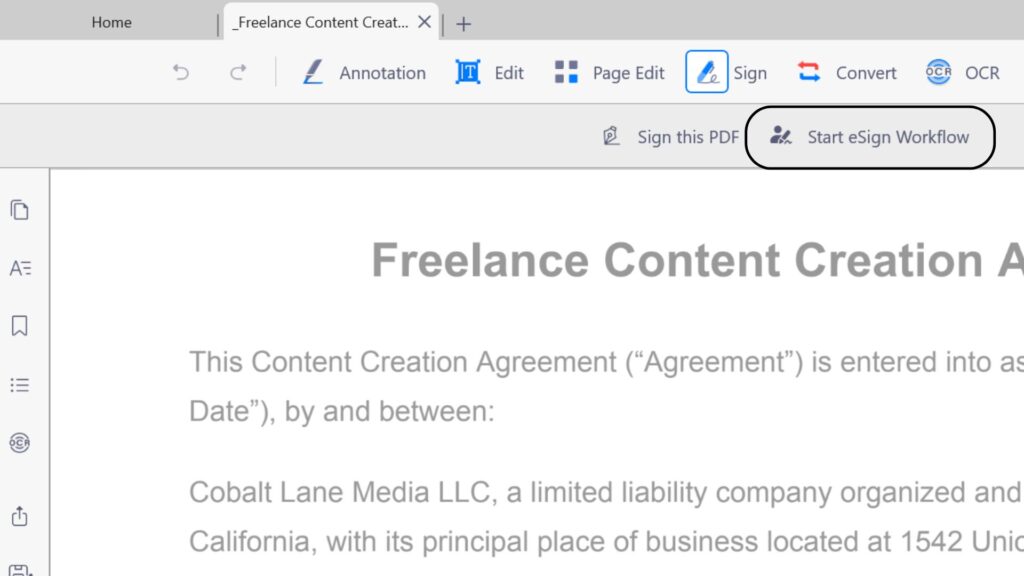1024x576 pixels.
Task: Click the Sign this PDF button
Action: (x=671, y=137)
